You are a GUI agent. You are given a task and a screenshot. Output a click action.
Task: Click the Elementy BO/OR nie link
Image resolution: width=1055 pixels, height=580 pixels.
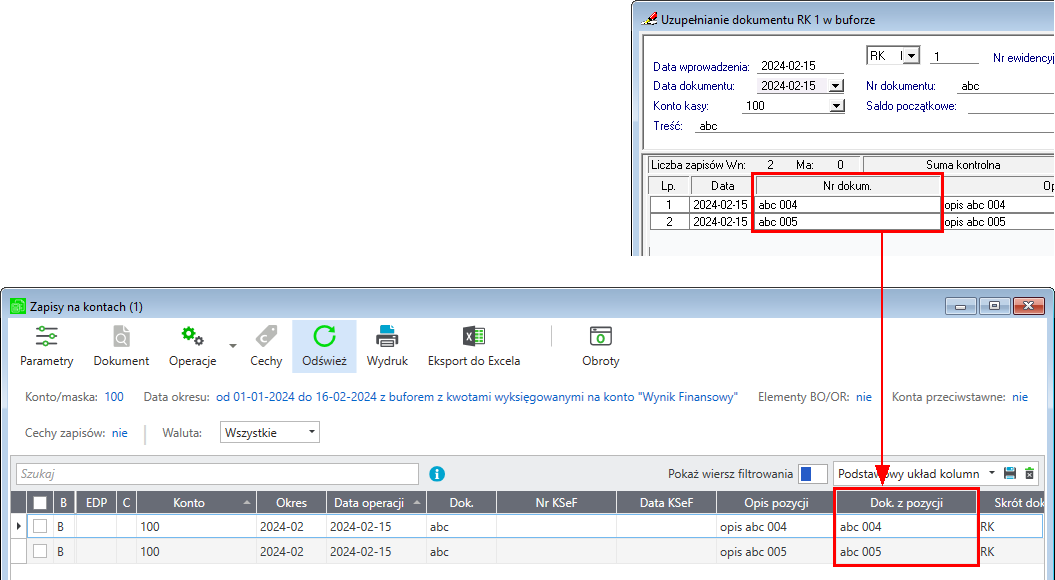pos(864,397)
